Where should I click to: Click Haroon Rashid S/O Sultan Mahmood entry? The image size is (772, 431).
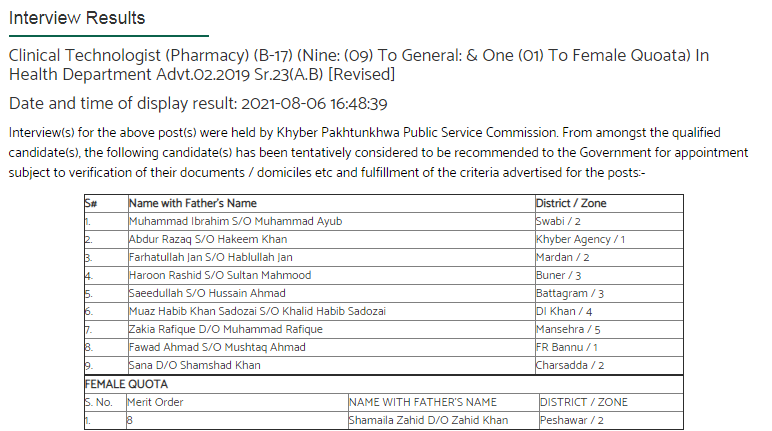(x=220, y=275)
